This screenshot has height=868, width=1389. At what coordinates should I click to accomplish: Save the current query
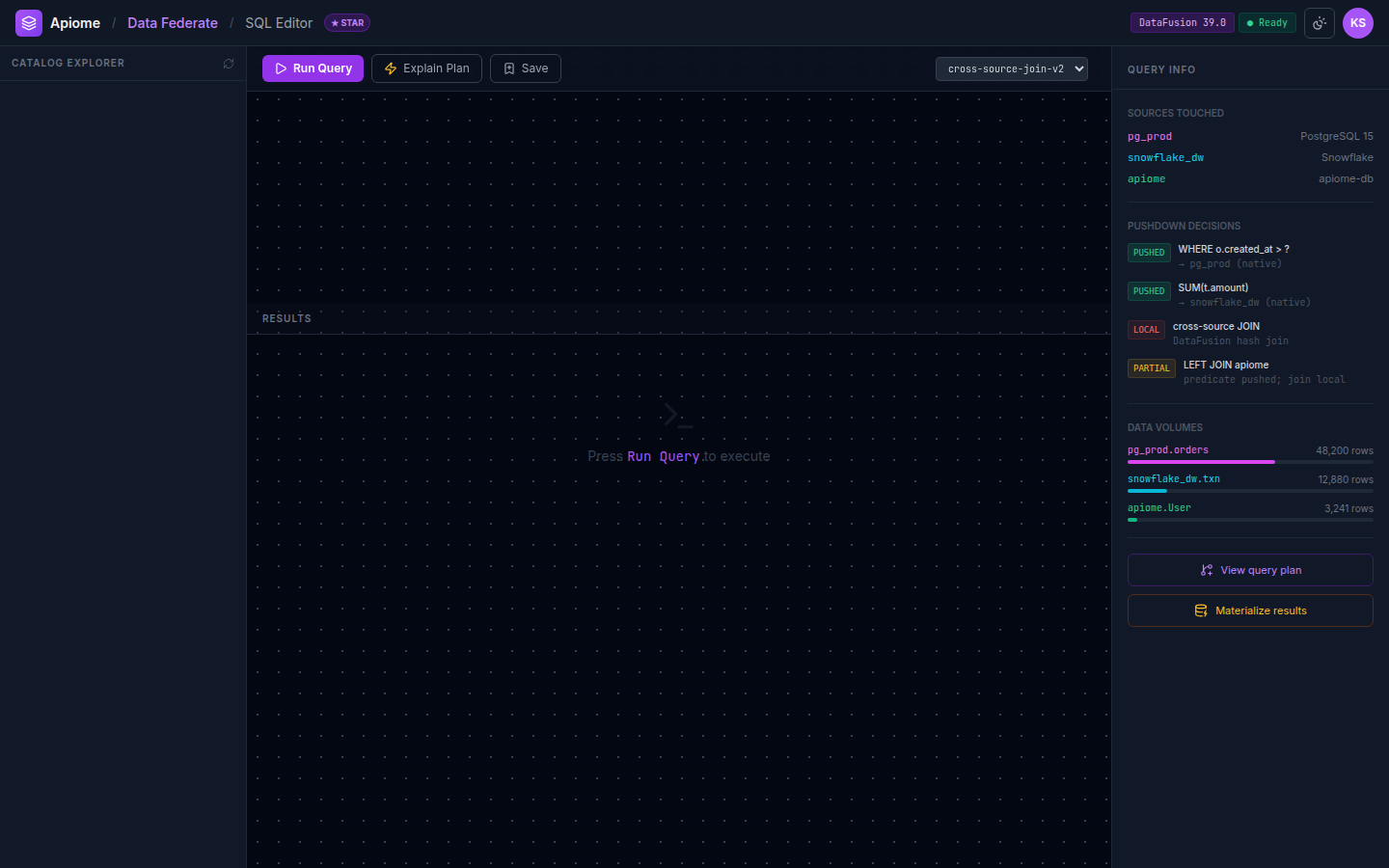[526, 68]
